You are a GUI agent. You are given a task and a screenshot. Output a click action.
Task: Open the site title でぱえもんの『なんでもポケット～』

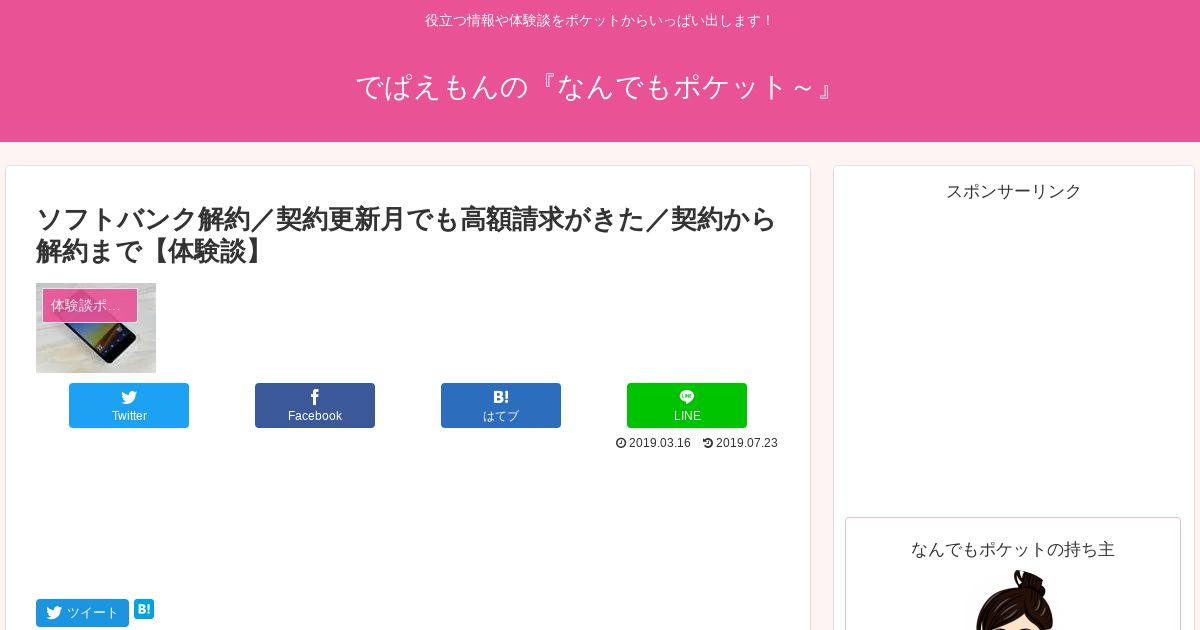(599, 87)
